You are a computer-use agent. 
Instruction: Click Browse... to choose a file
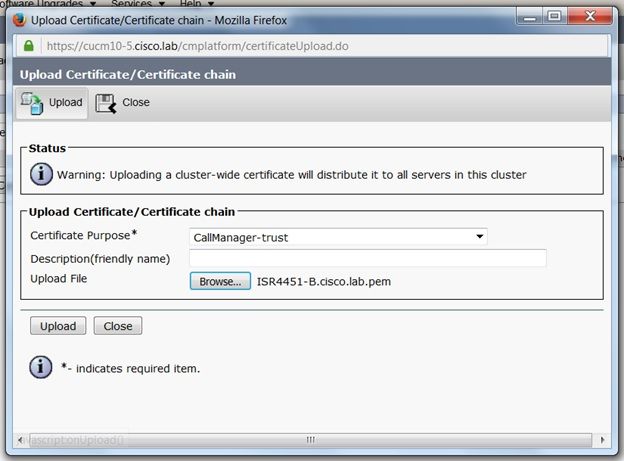(x=220, y=281)
